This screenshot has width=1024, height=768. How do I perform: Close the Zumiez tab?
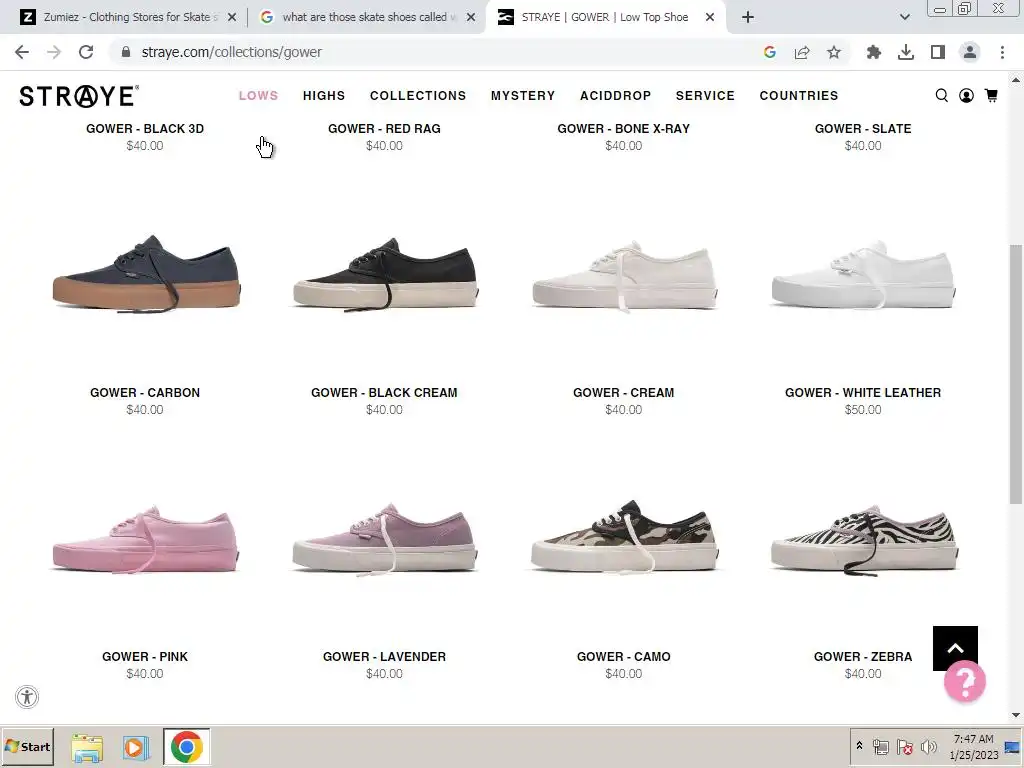(x=231, y=18)
